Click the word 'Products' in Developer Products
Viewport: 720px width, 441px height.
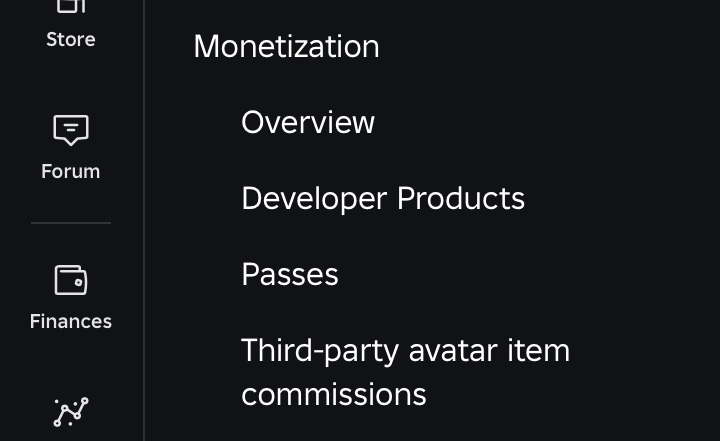tap(461, 198)
